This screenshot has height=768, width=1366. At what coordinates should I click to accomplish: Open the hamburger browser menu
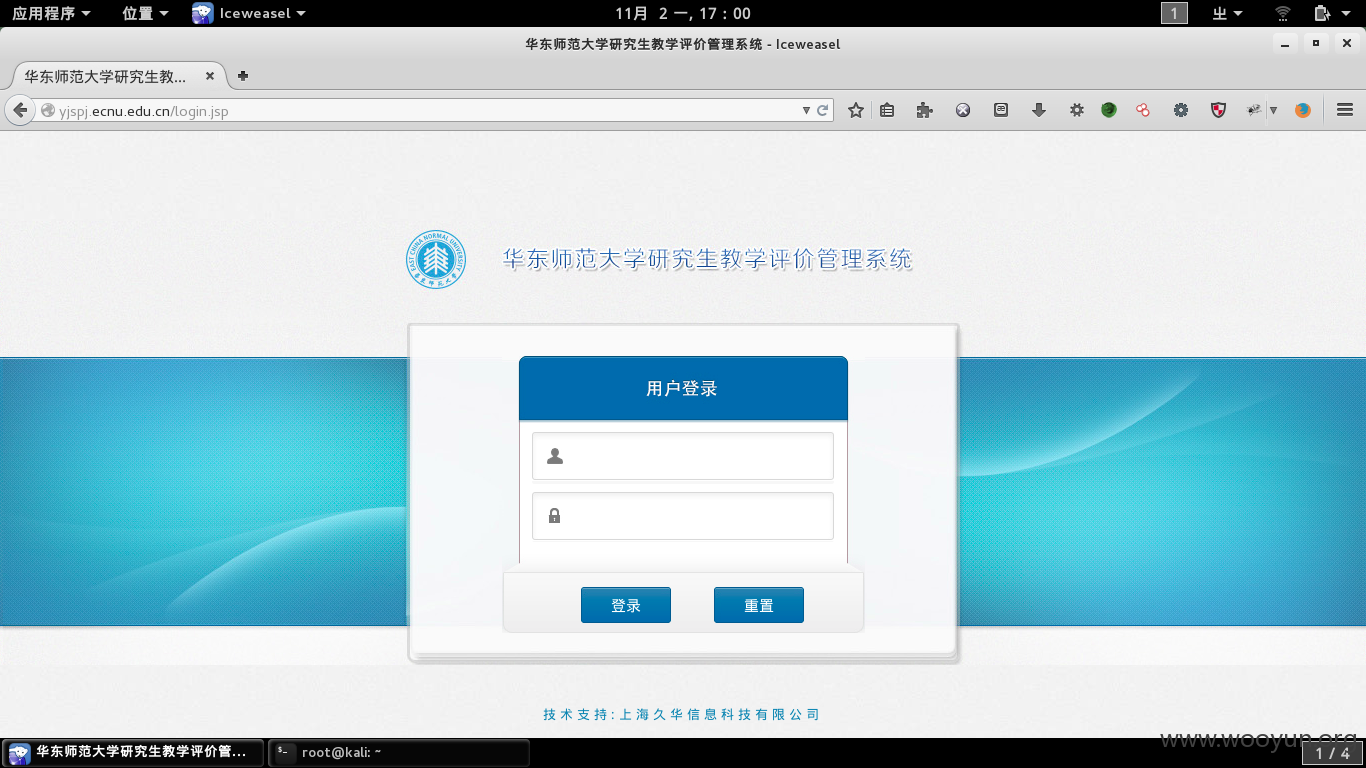pos(1345,110)
